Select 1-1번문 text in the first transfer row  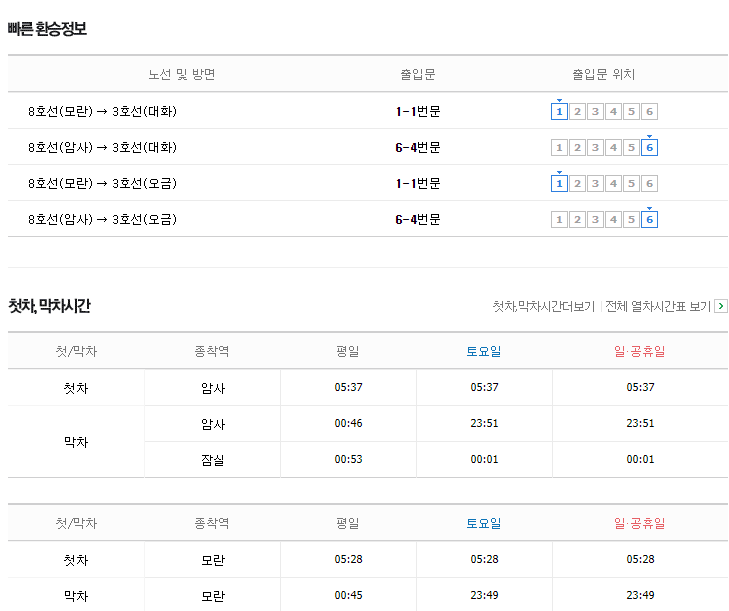[x=418, y=112]
